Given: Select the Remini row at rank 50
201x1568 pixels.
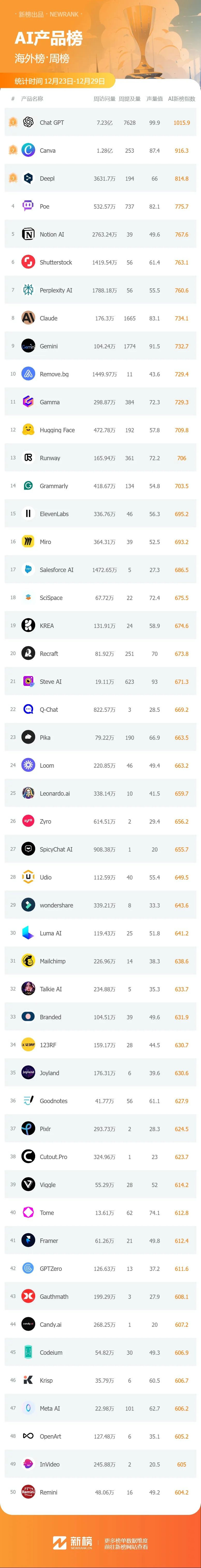Looking at the screenshot, I should click(x=100, y=1492).
